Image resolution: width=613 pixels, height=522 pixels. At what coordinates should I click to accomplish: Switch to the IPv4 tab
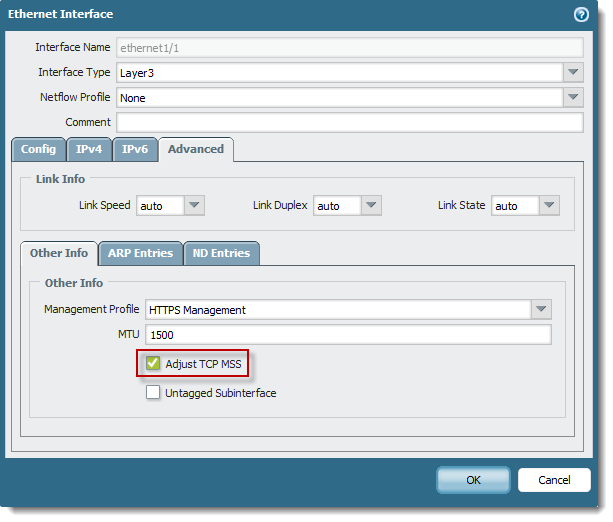coord(89,149)
